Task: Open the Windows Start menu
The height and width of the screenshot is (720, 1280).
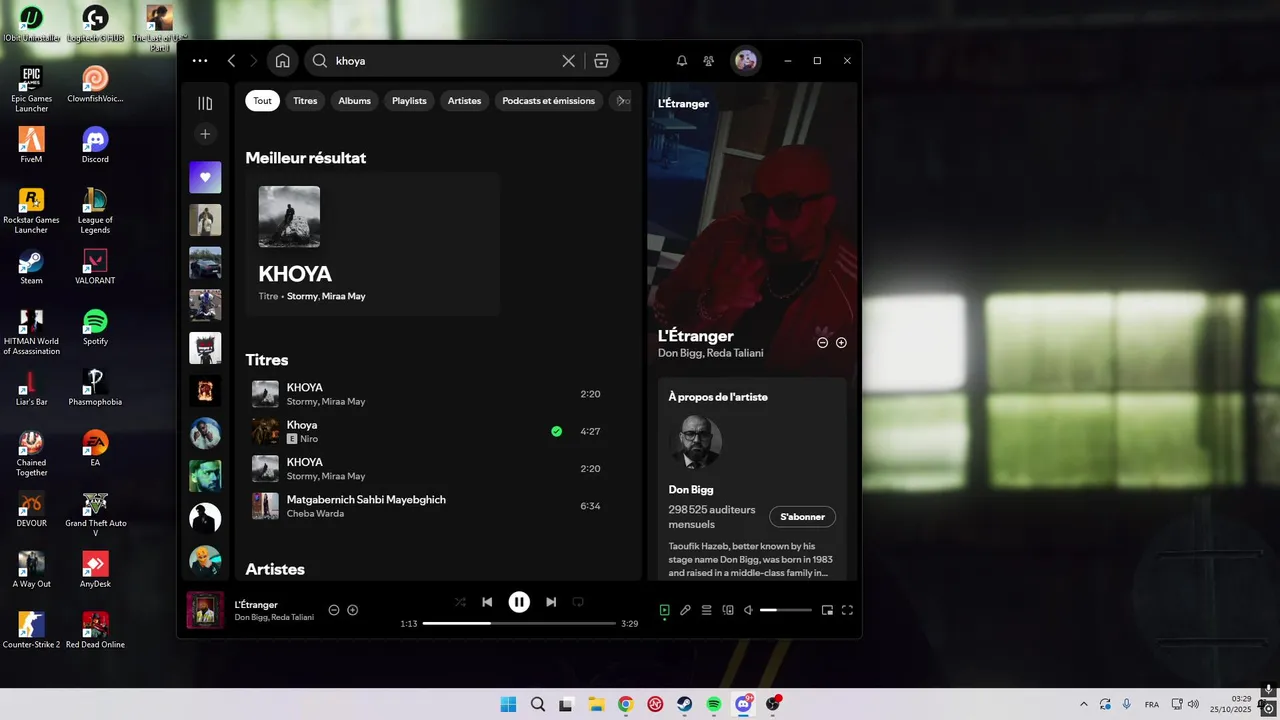Action: click(x=508, y=704)
